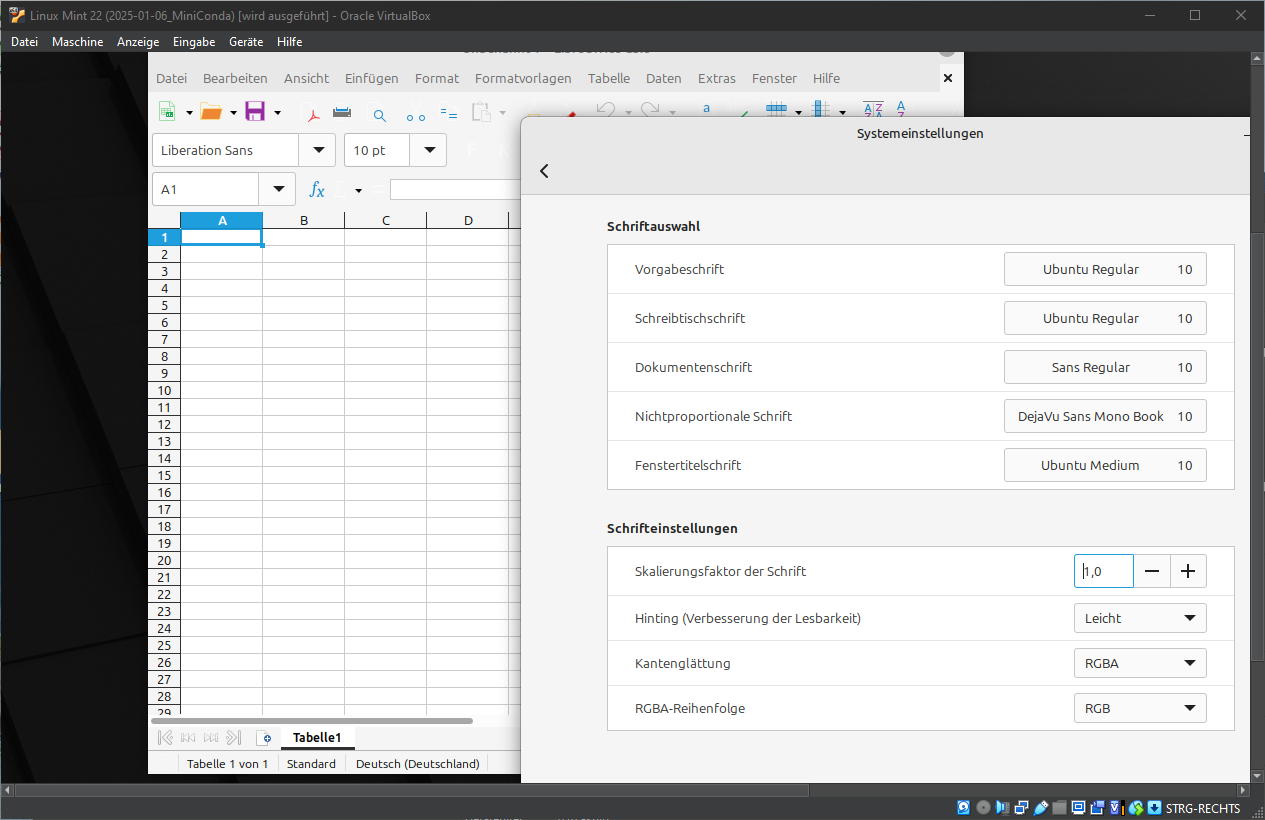Screen dimensions: 1265x820
Task: Select cell A1 in the spreadsheet
Action: pyautogui.click(x=222, y=237)
